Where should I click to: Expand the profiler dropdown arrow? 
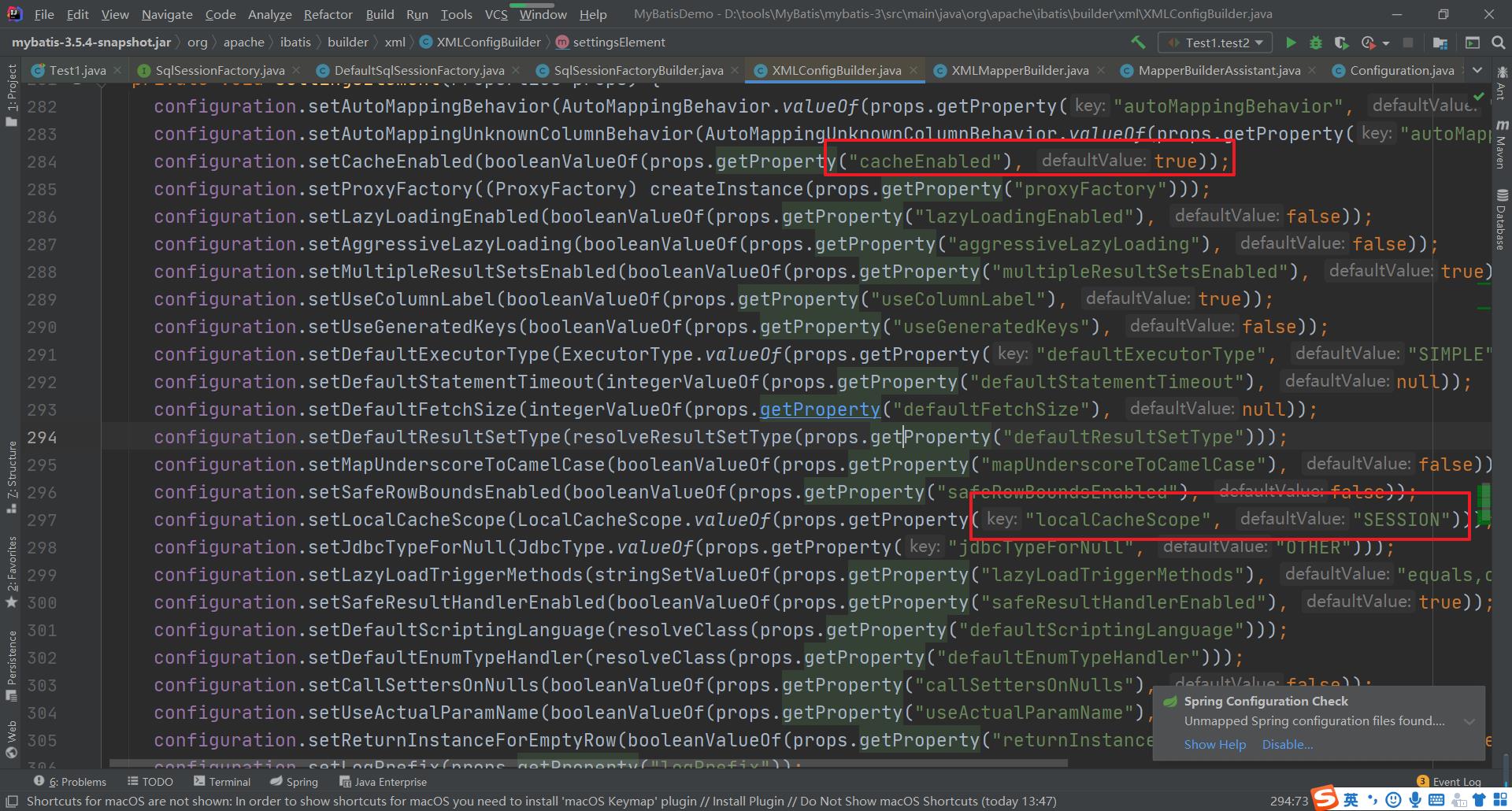click(x=1386, y=43)
